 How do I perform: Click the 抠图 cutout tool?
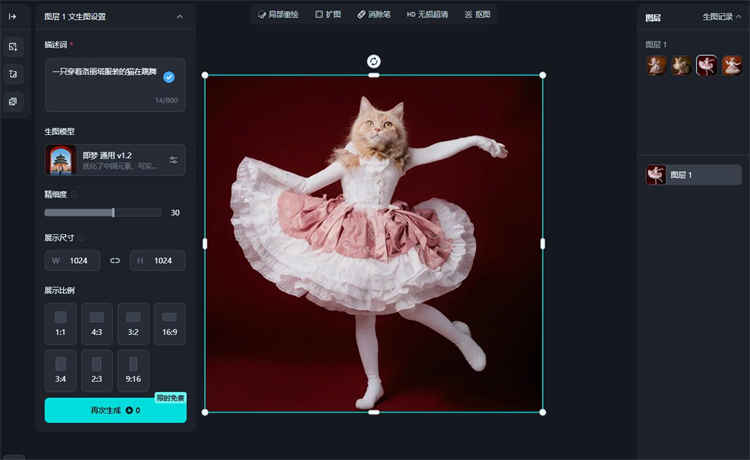click(477, 14)
